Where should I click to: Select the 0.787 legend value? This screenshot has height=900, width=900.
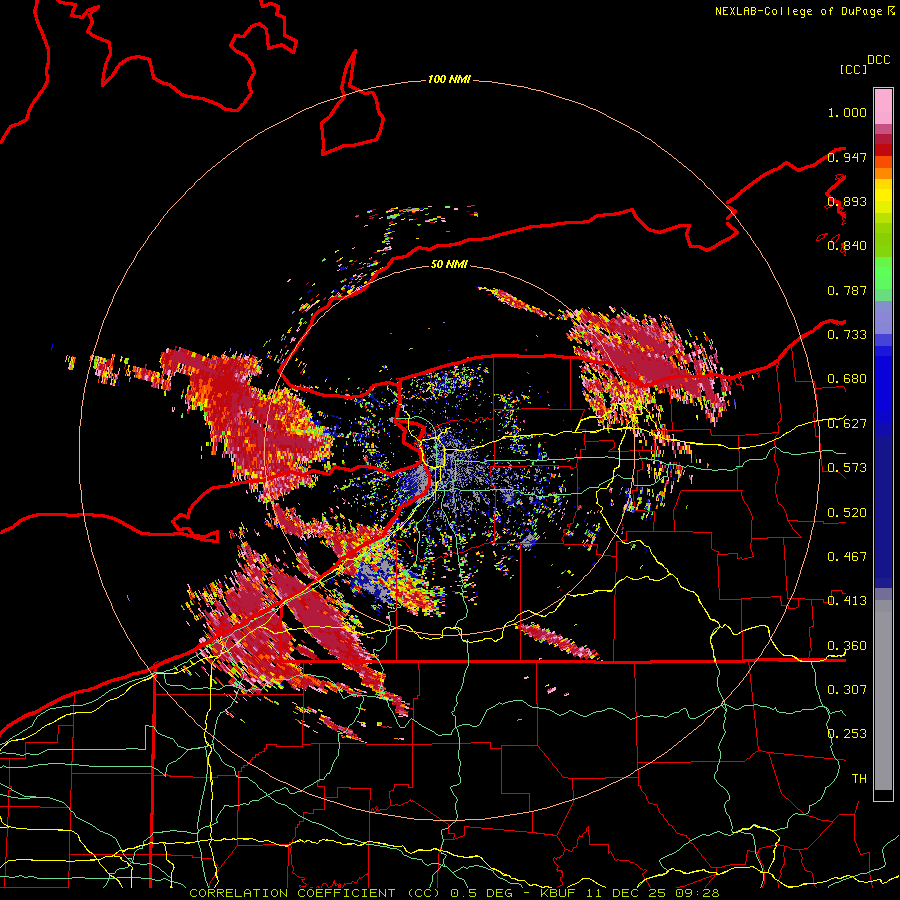click(x=847, y=290)
